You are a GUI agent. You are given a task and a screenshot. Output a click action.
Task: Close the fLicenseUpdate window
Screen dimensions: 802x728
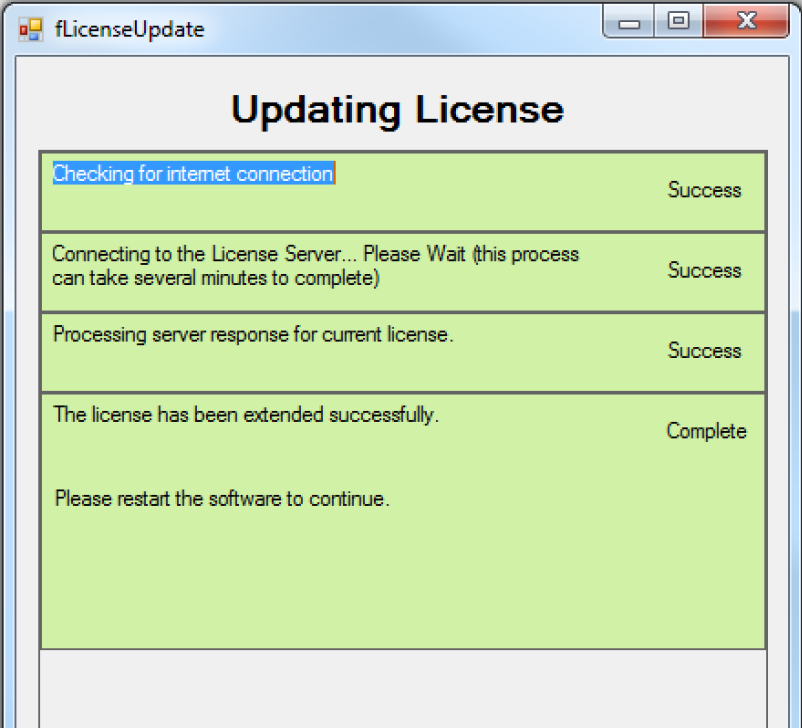click(x=746, y=21)
